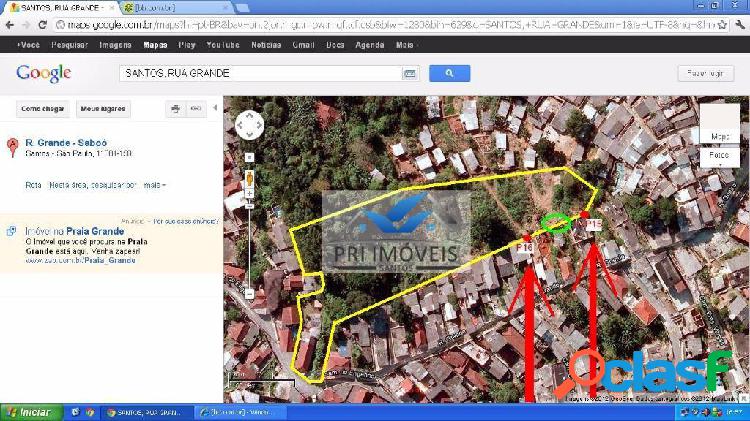This screenshot has height=421, width=750.
Task: Click the ad icon beside Imóvel na Praia Grande
Action: [x=11, y=232]
